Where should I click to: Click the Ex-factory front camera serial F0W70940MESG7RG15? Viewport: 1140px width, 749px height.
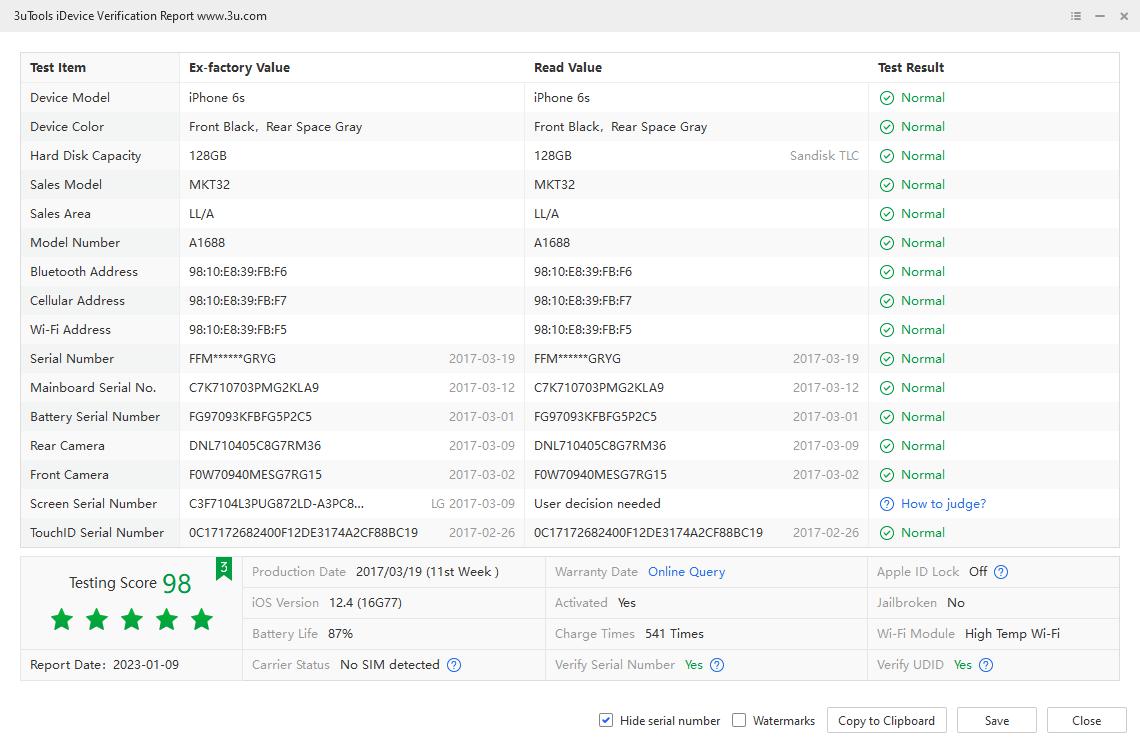[x=255, y=476]
